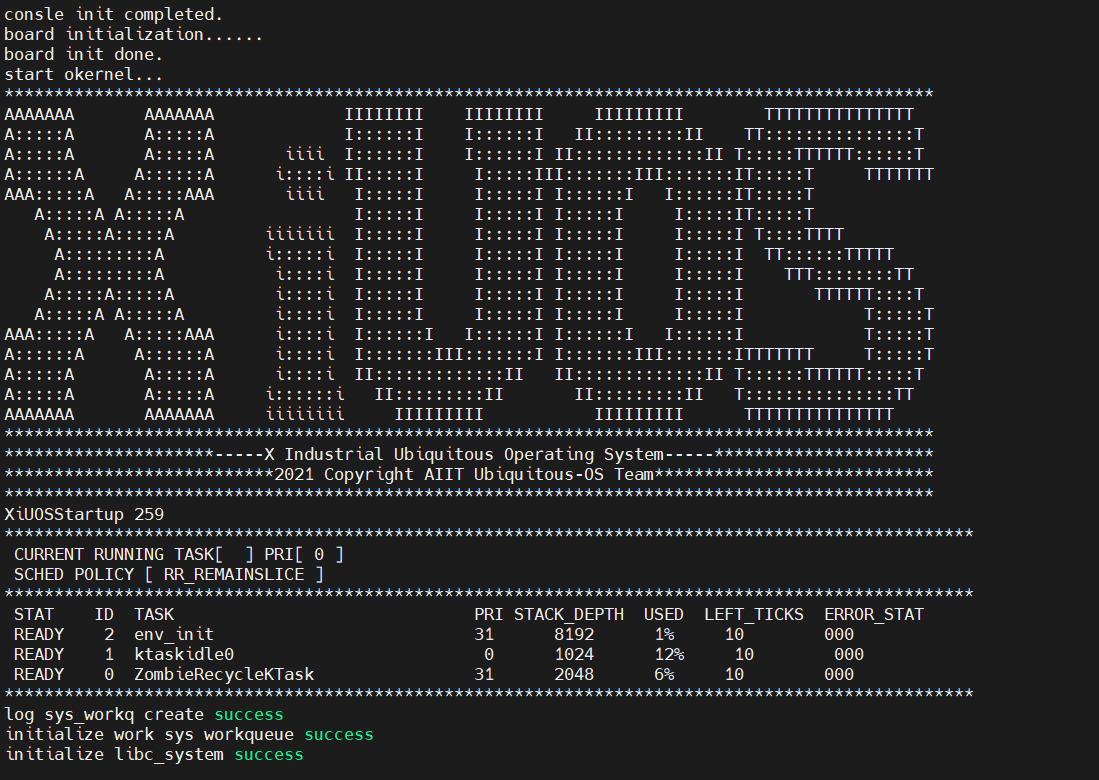This screenshot has width=1099, height=780.
Task: Click the priority 0 of ktaskidle0
Action: tap(489, 655)
